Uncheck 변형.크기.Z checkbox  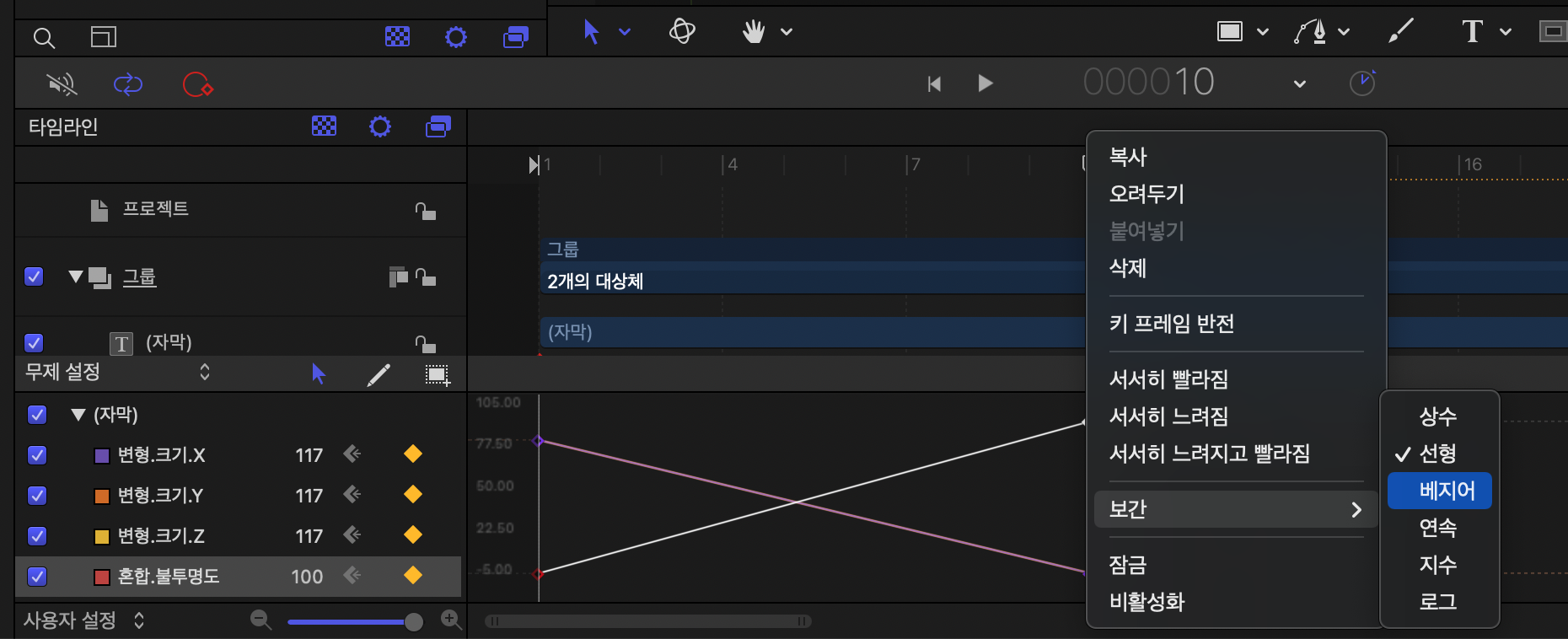[37, 536]
